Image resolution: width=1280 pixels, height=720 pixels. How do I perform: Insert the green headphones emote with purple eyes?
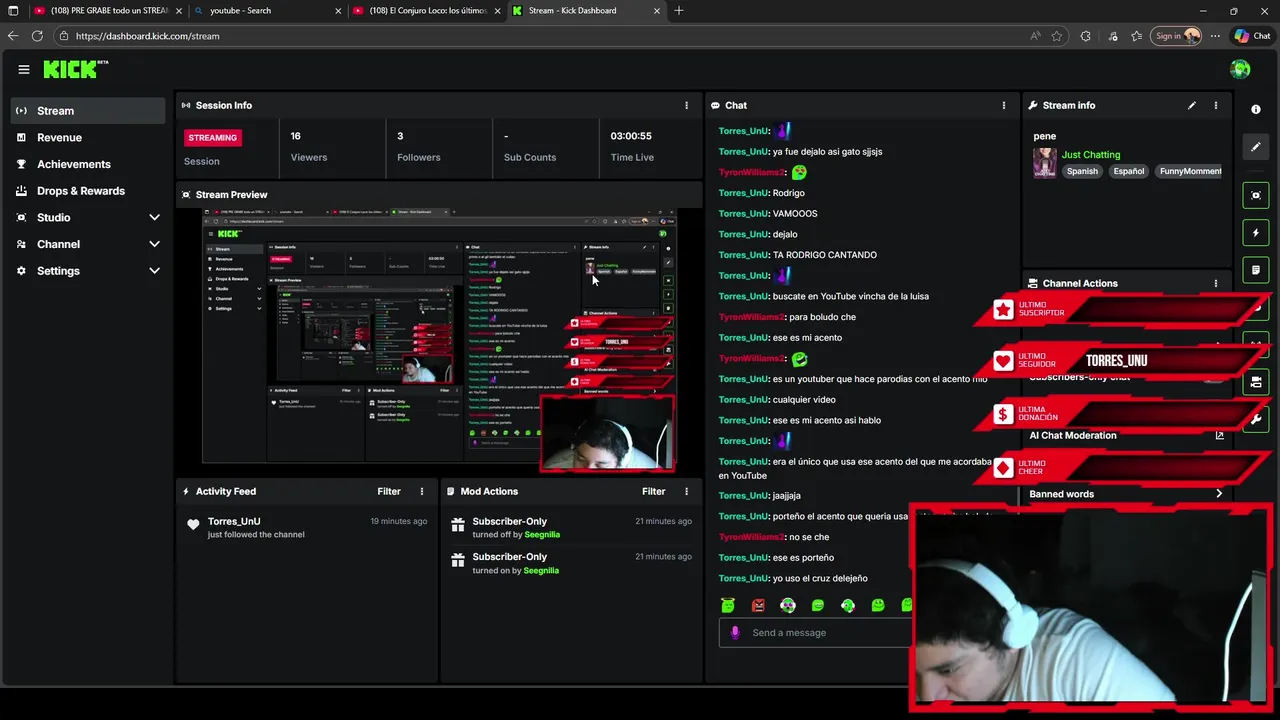coord(788,605)
